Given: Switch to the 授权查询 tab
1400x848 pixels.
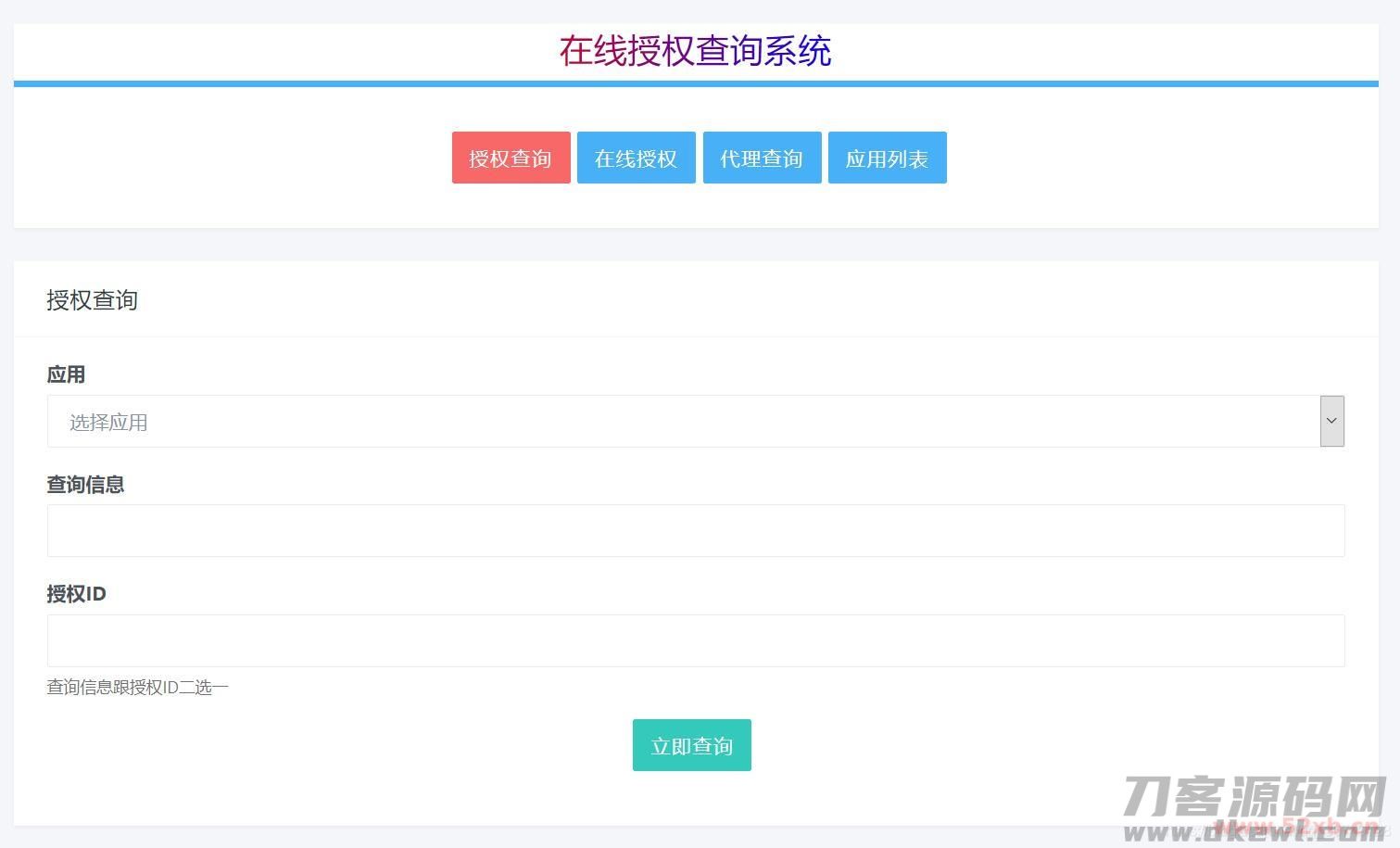Looking at the screenshot, I should point(511,158).
